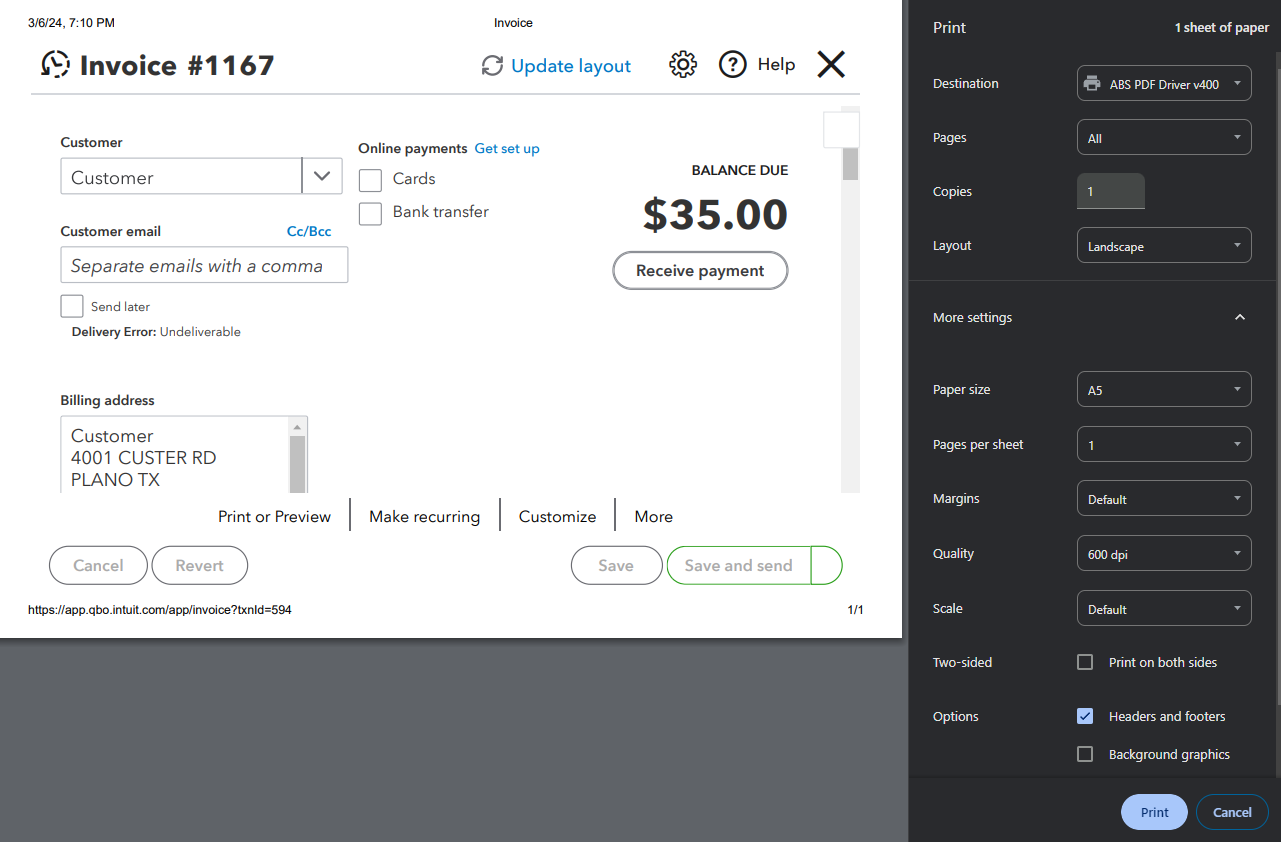Viewport: 1281px width, 842px height.
Task: Open the Paper size dropdown
Action: click(x=1163, y=390)
